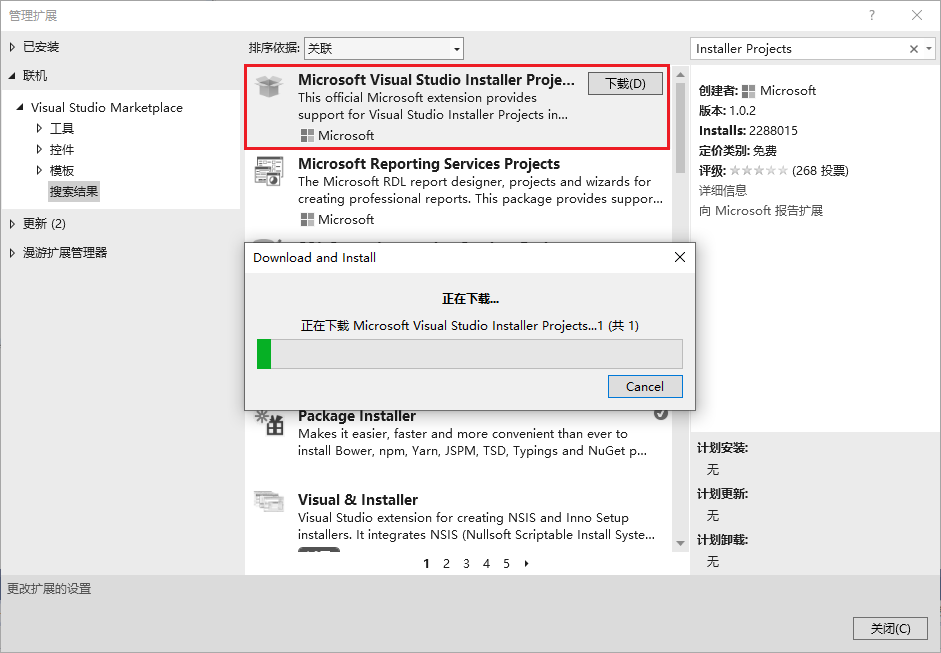Go to results page 2
The image size is (941, 653).
tap(446, 564)
